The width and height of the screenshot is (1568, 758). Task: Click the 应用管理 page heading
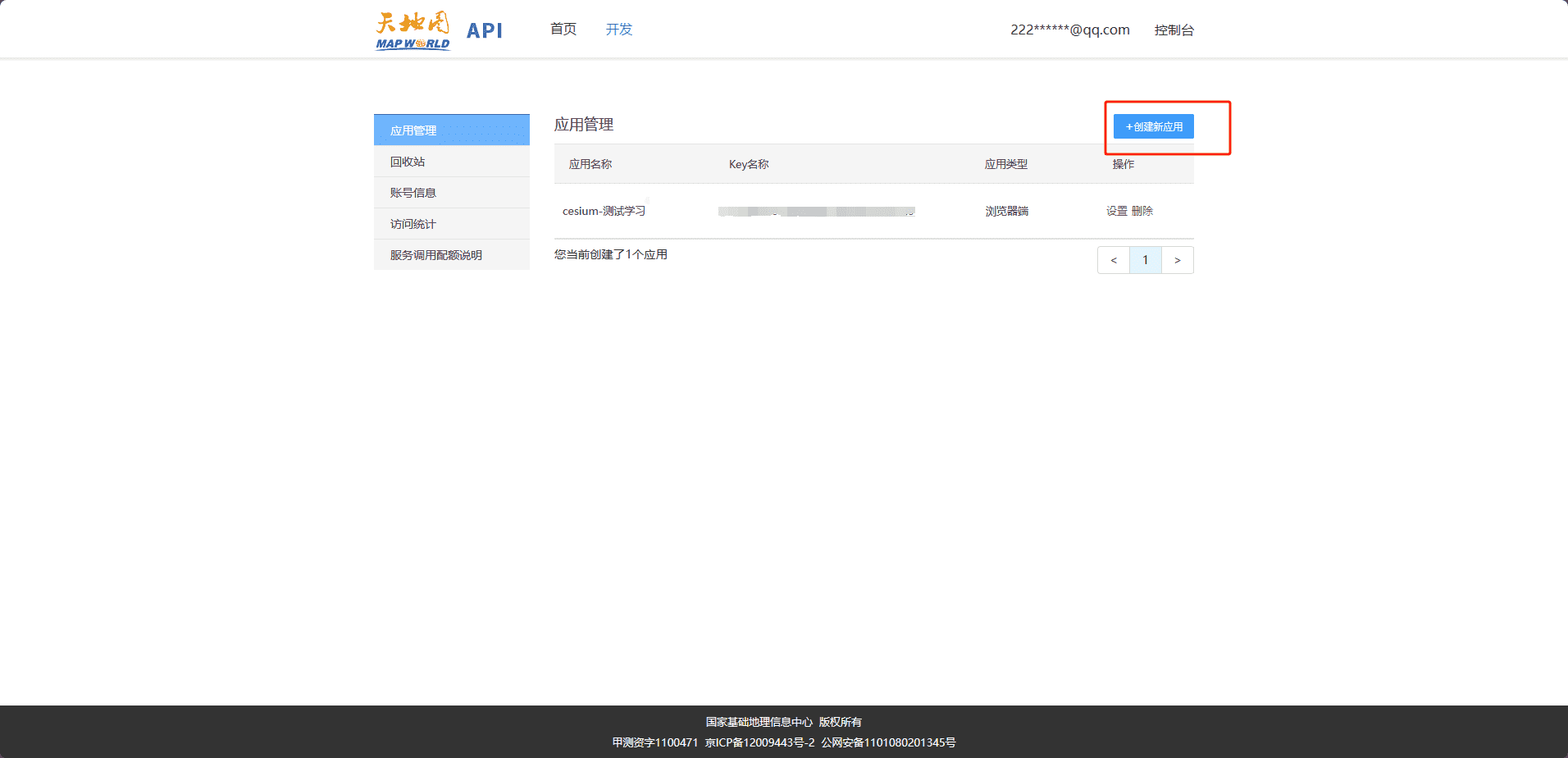(584, 125)
